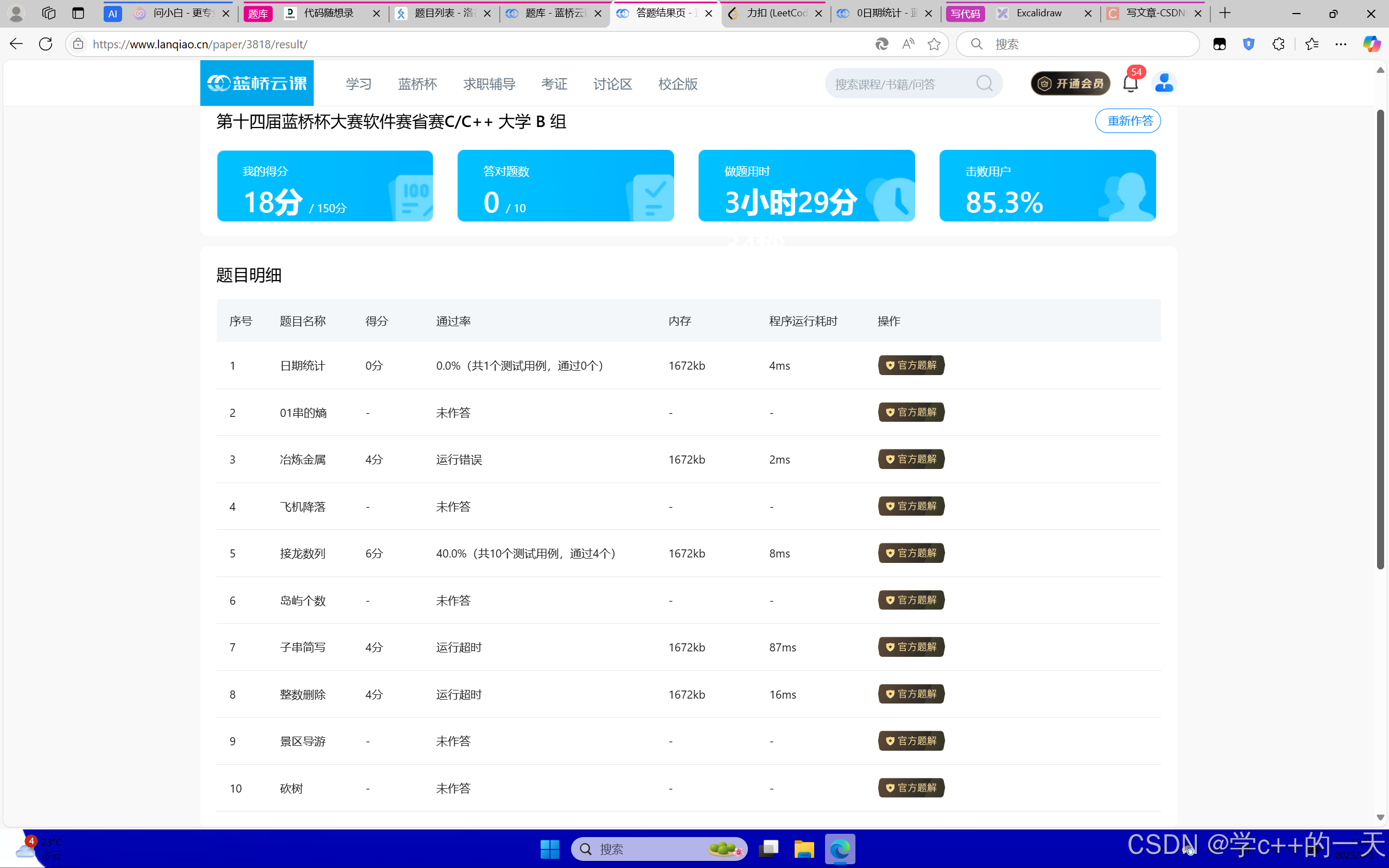
Task: Add page to favorites star icon
Action: point(934,44)
